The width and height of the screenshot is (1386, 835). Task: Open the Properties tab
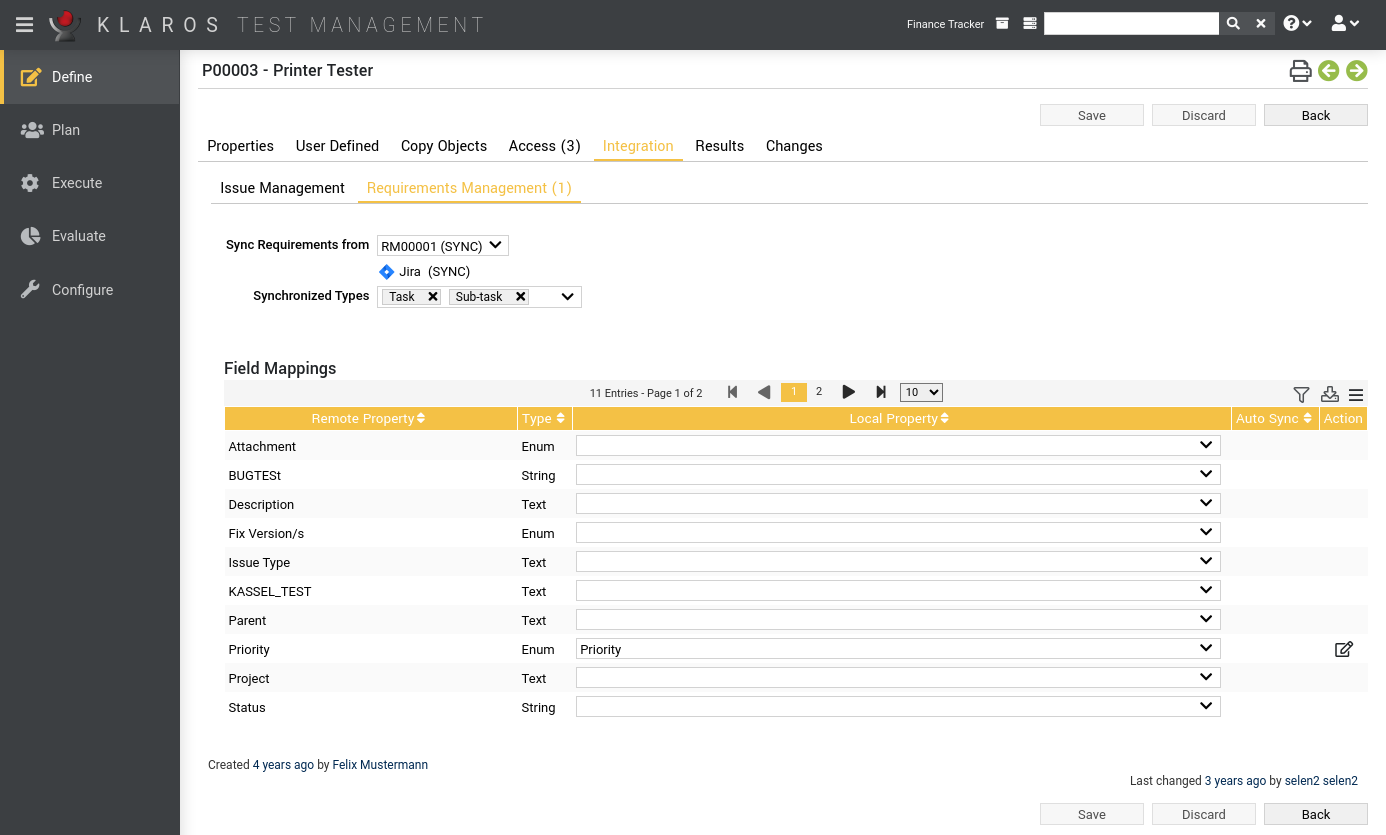(240, 146)
